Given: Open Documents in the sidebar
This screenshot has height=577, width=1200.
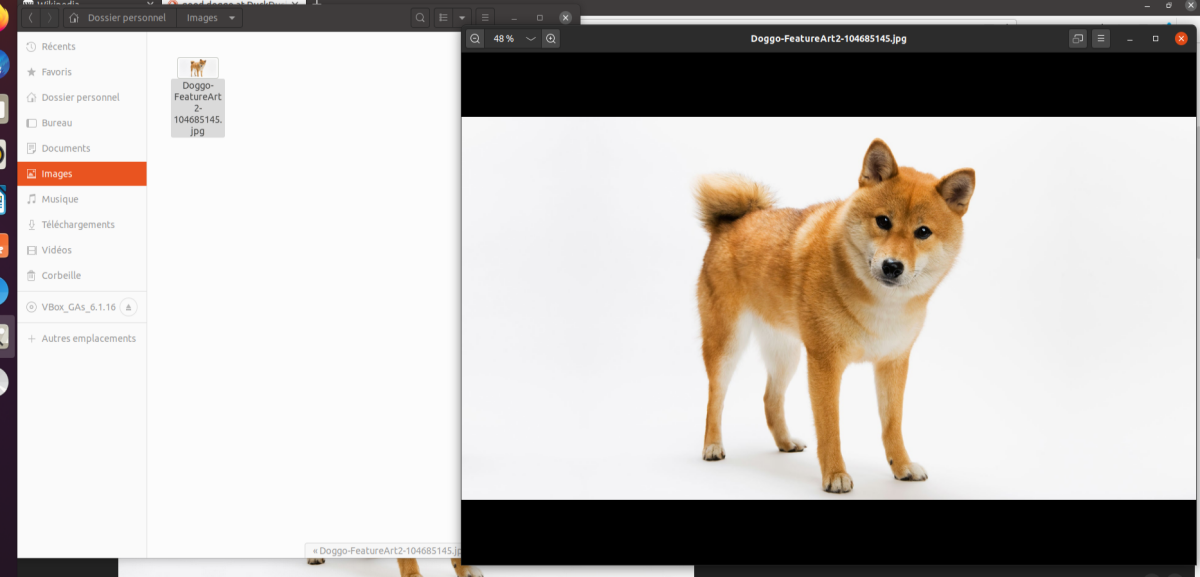Looking at the screenshot, I should coord(82,148).
